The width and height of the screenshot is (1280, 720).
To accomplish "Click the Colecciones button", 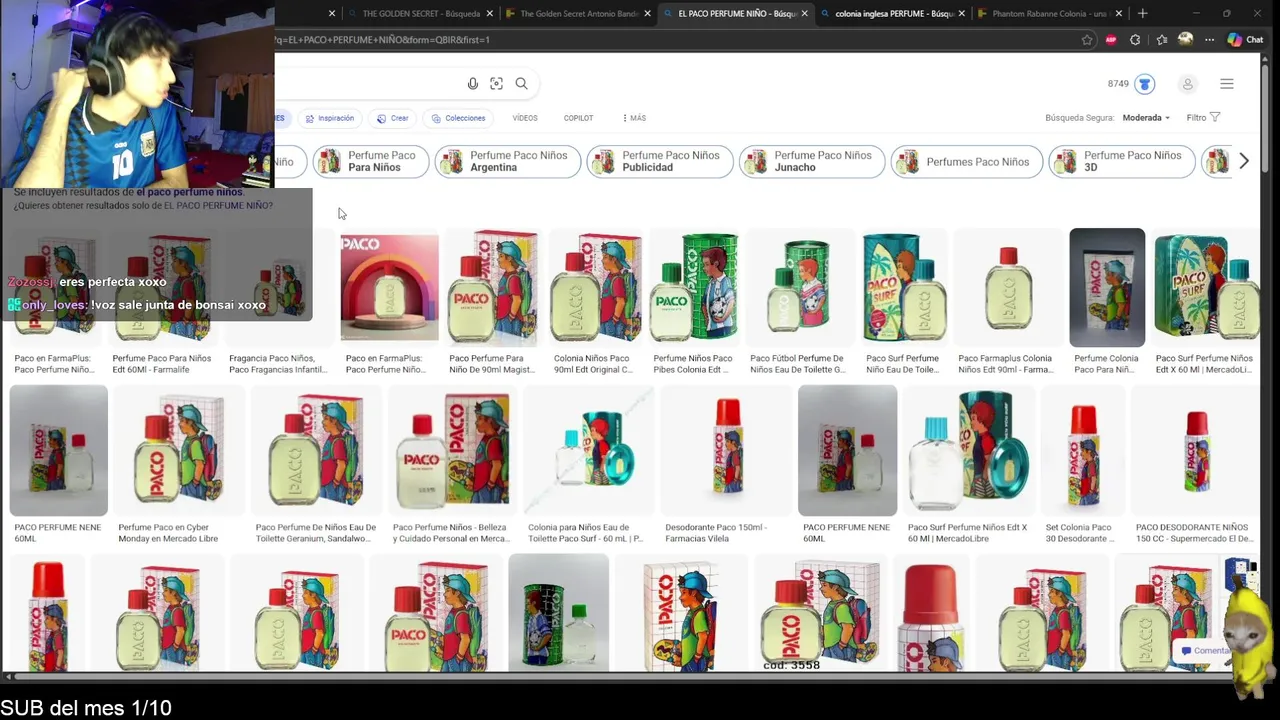I will click(x=457, y=118).
